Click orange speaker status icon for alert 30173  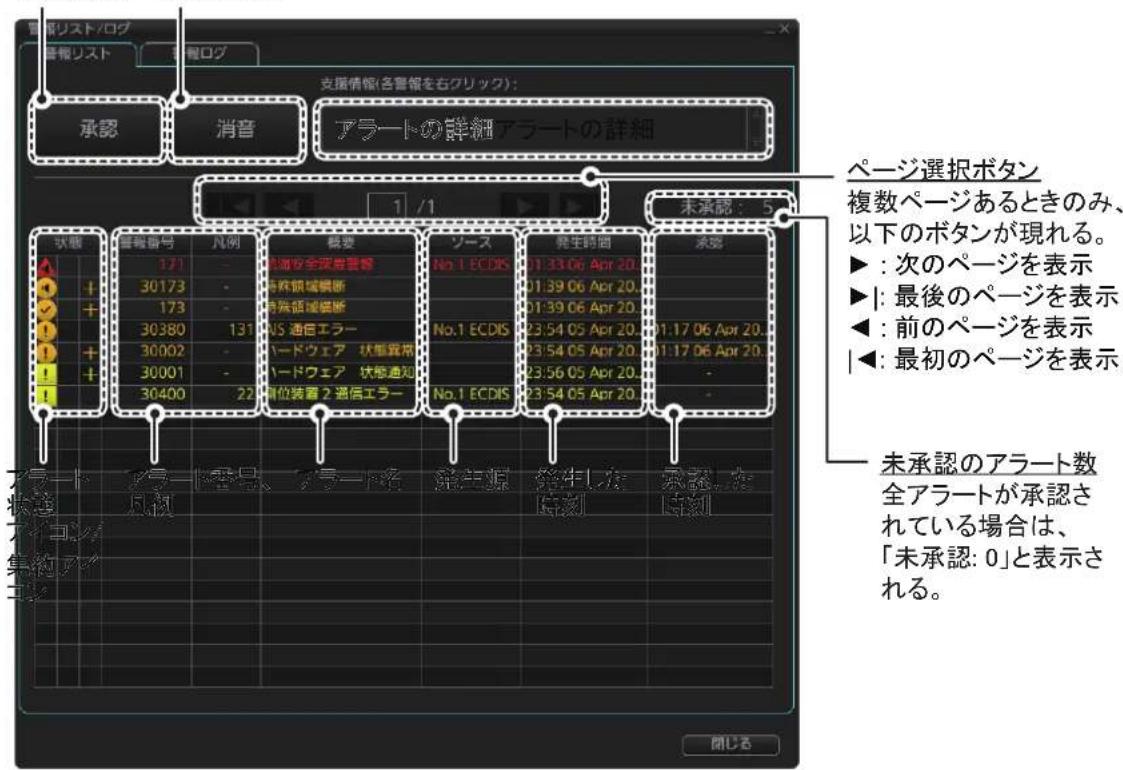[46, 287]
